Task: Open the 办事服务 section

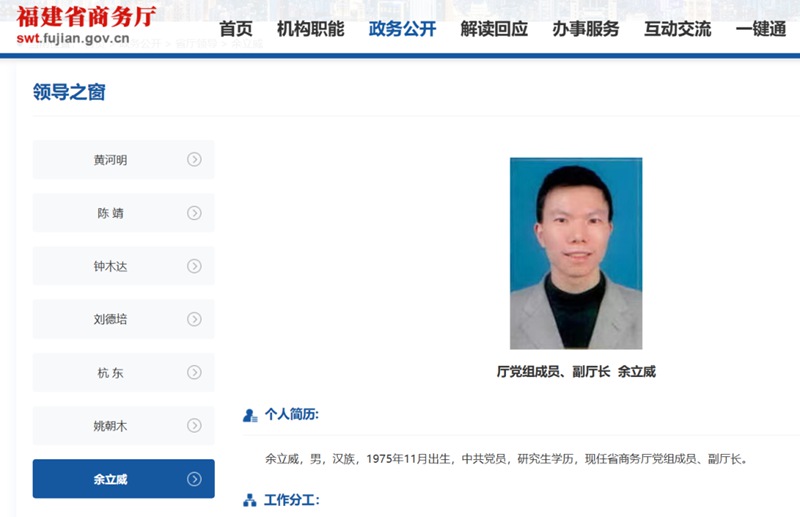Action: [586, 29]
